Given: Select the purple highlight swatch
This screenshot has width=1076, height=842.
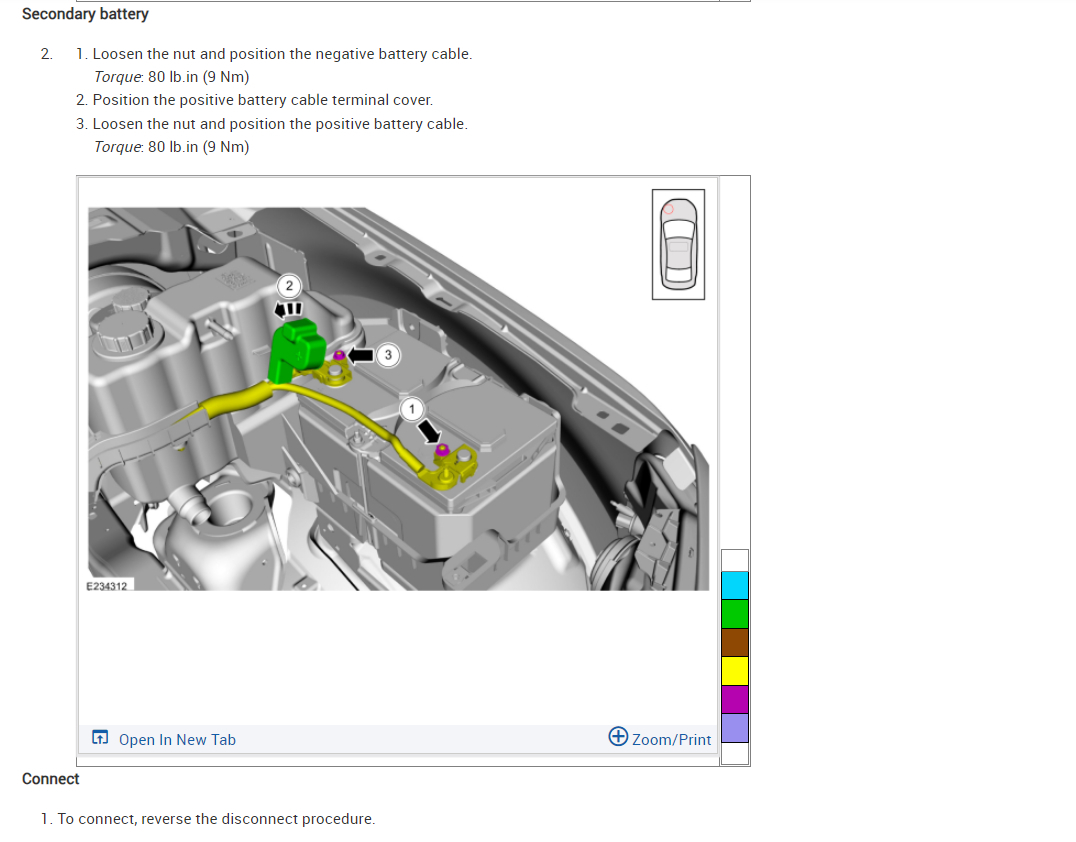Looking at the screenshot, I should 735,727.
